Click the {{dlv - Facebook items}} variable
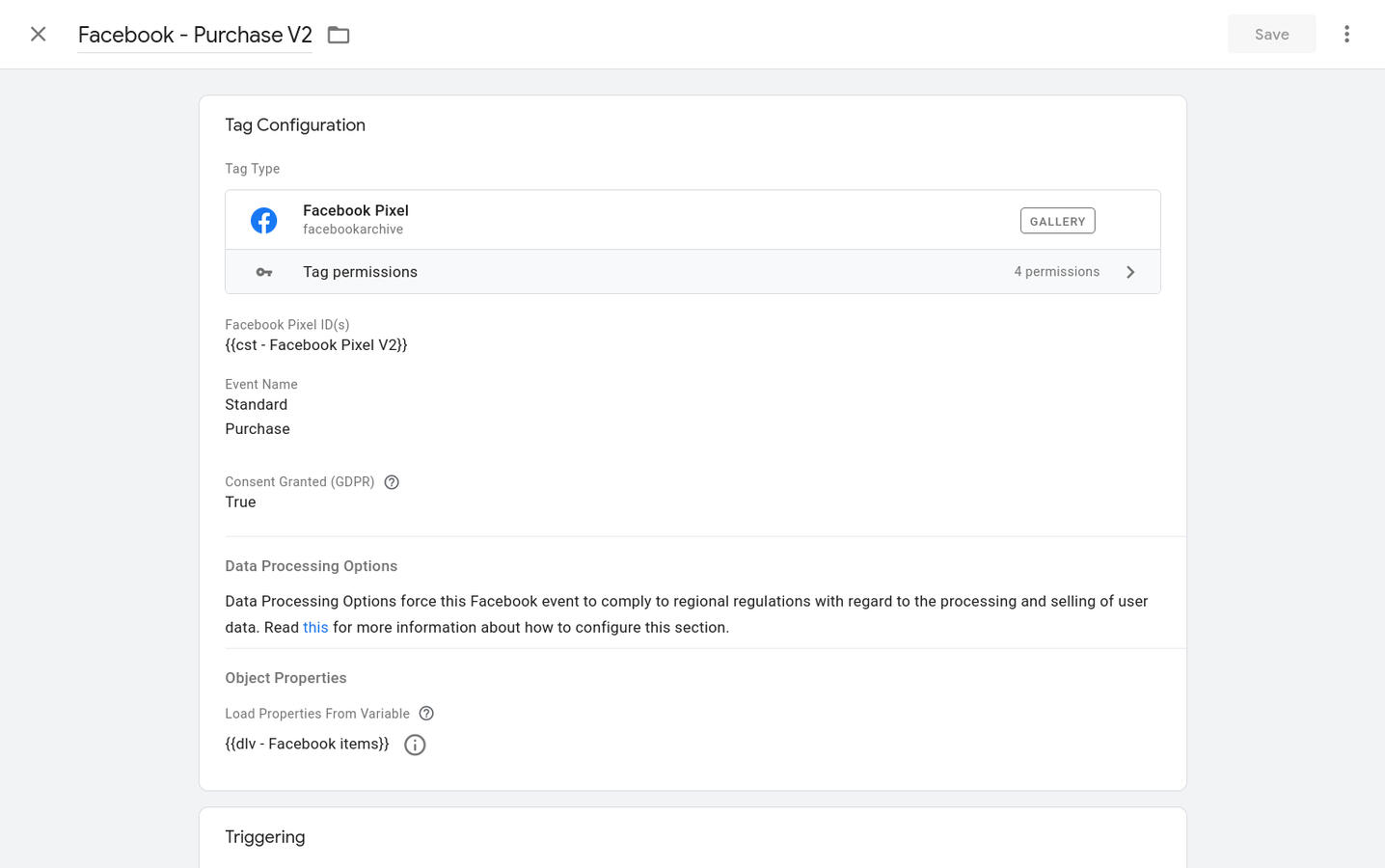Screen dimensions: 1385x868 click(307, 744)
